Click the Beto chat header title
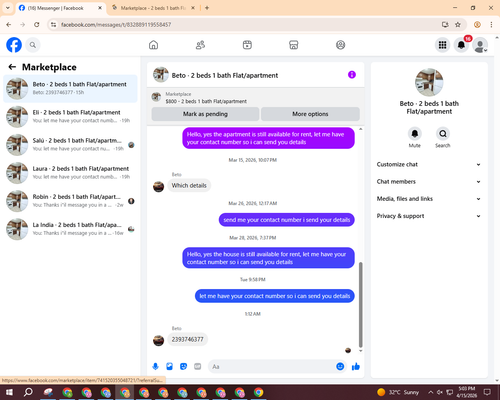The height and width of the screenshot is (400, 500). click(225, 76)
